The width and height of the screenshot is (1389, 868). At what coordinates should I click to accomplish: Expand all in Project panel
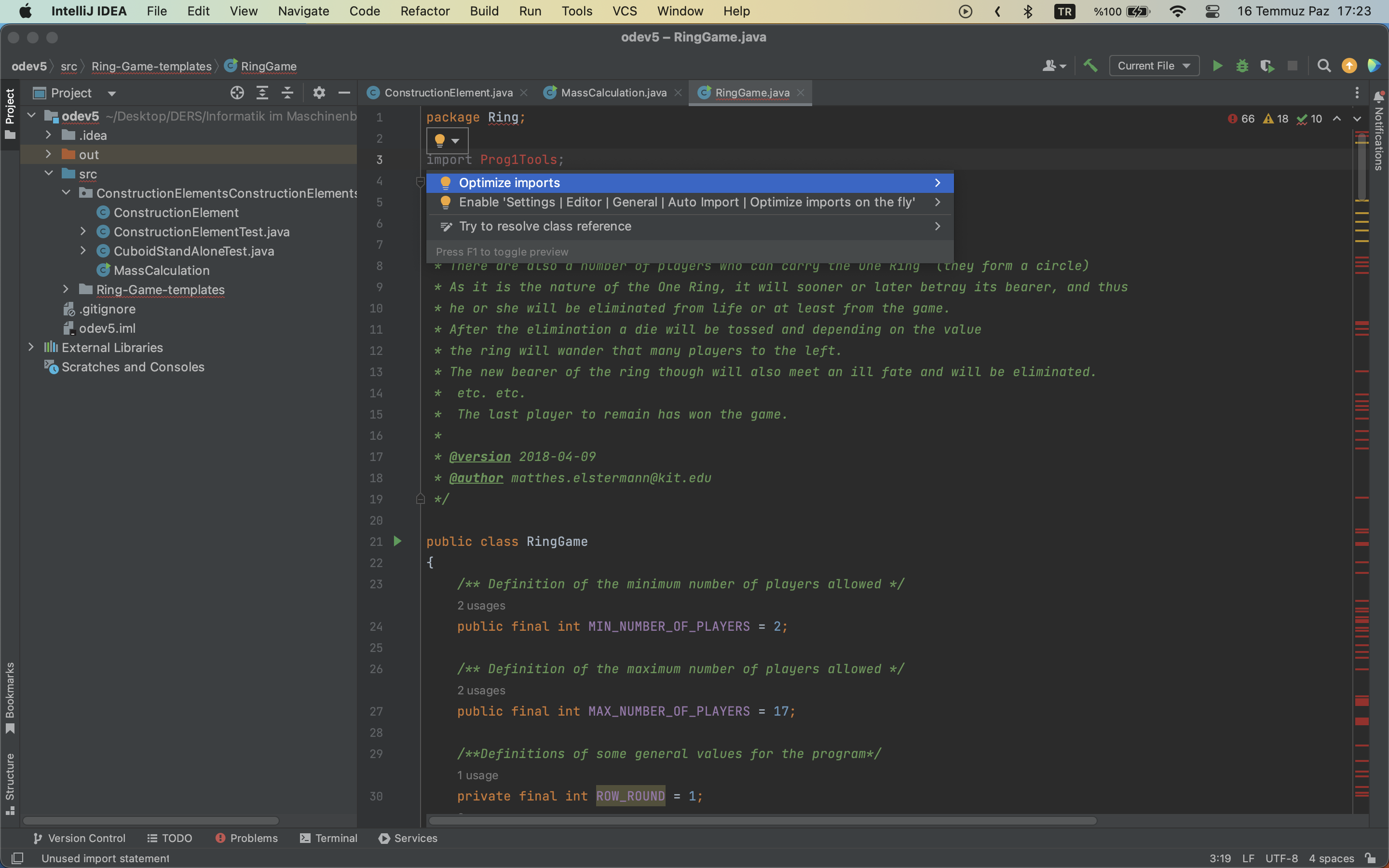(x=262, y=93)
